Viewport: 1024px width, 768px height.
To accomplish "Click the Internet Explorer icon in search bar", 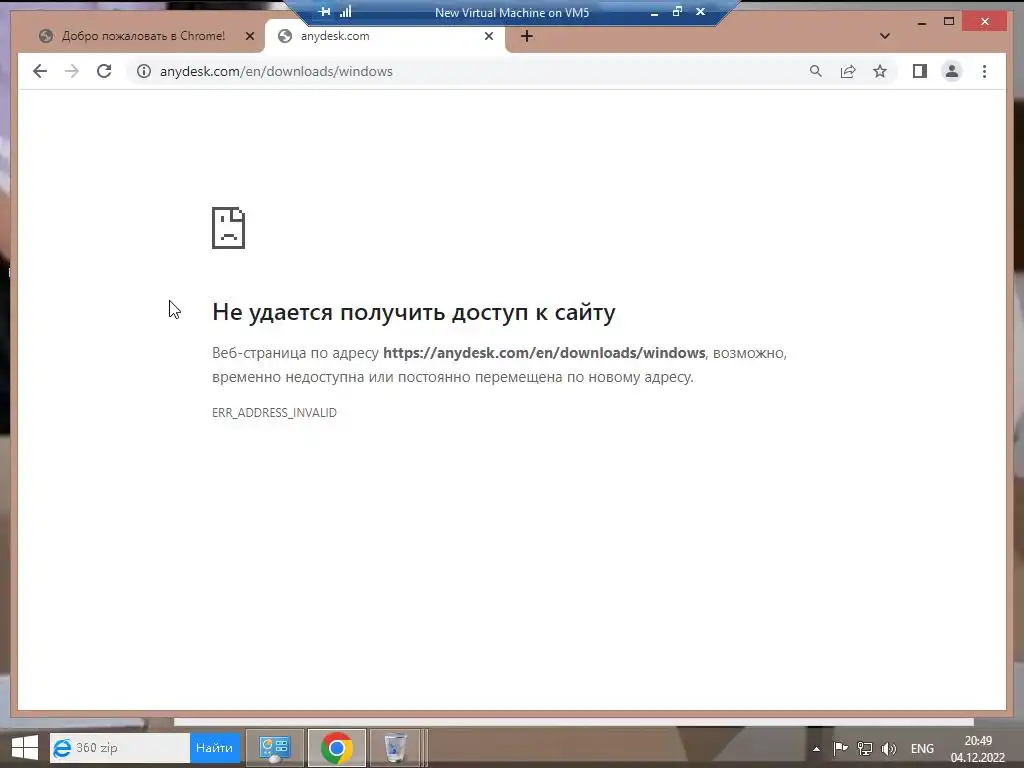I will tap(62, 748).
